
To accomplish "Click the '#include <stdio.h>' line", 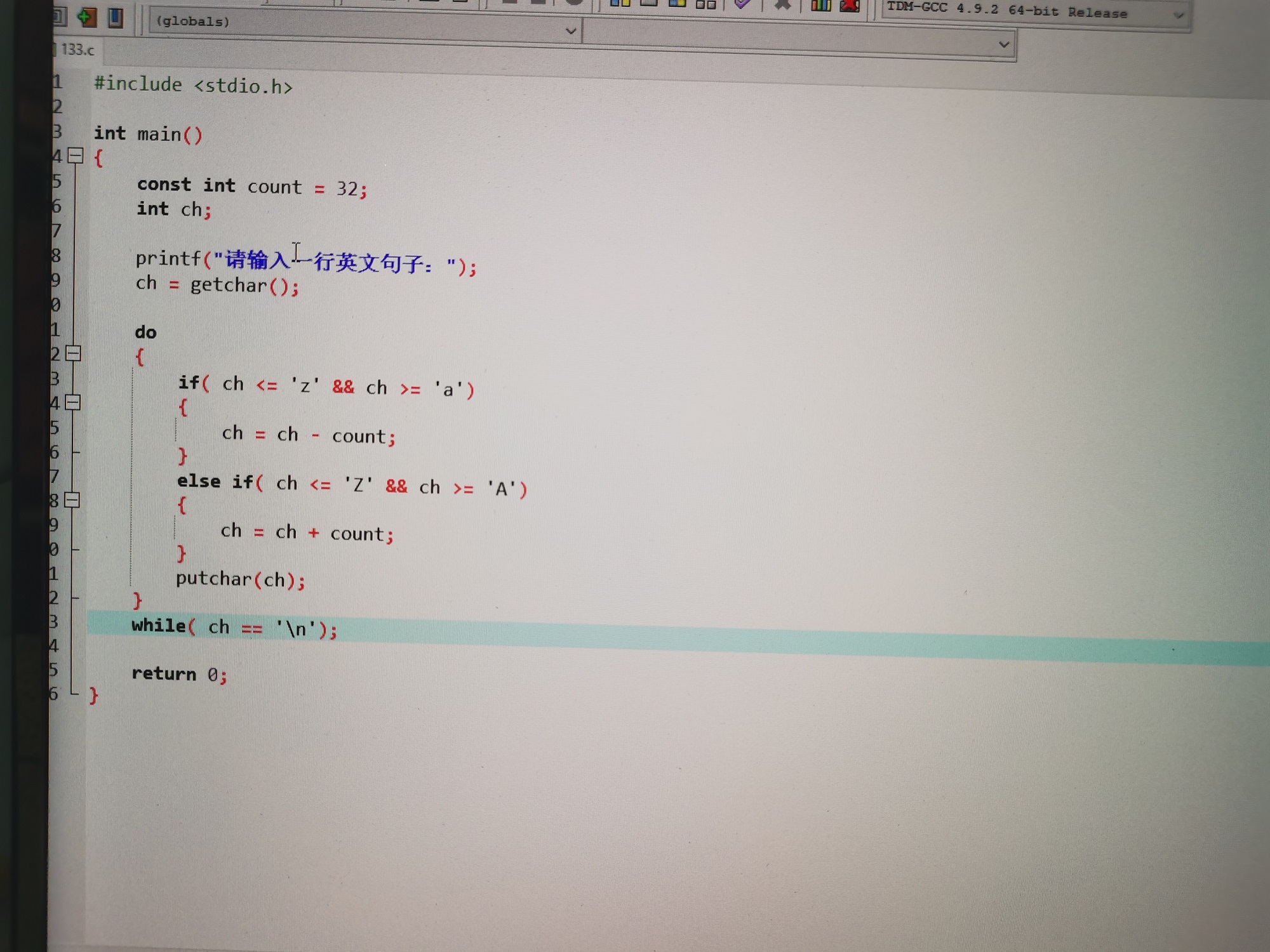I will click(x=193, y=85).
